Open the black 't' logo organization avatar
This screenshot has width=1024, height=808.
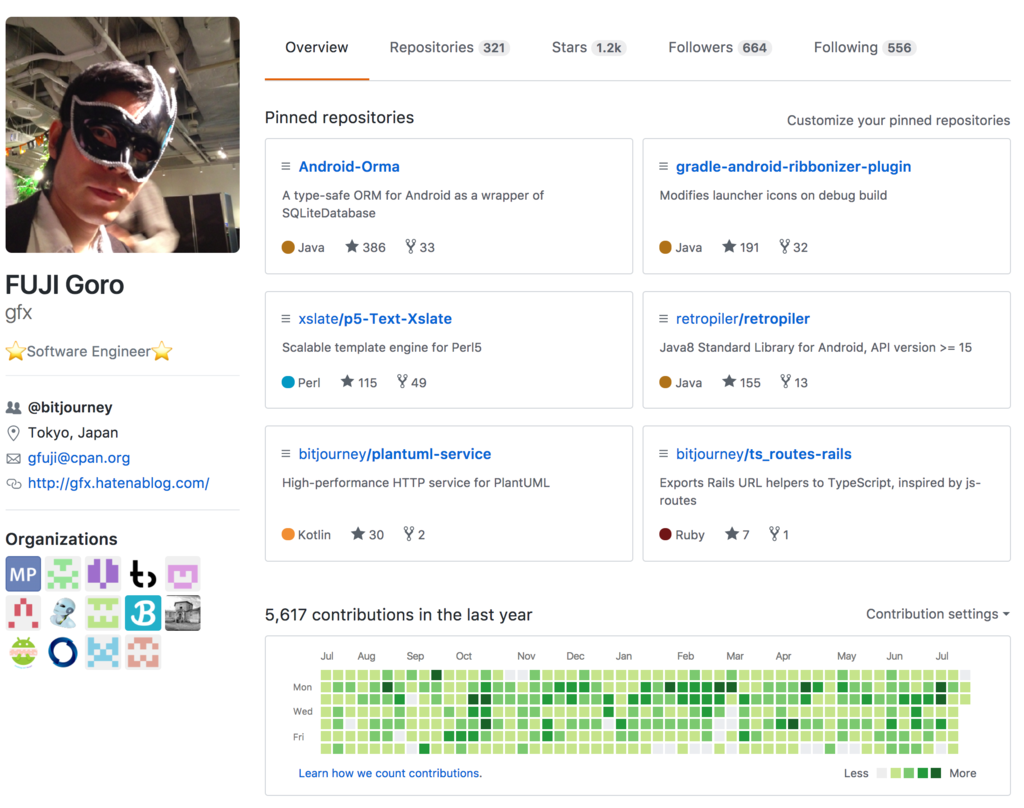coord(143,574)
